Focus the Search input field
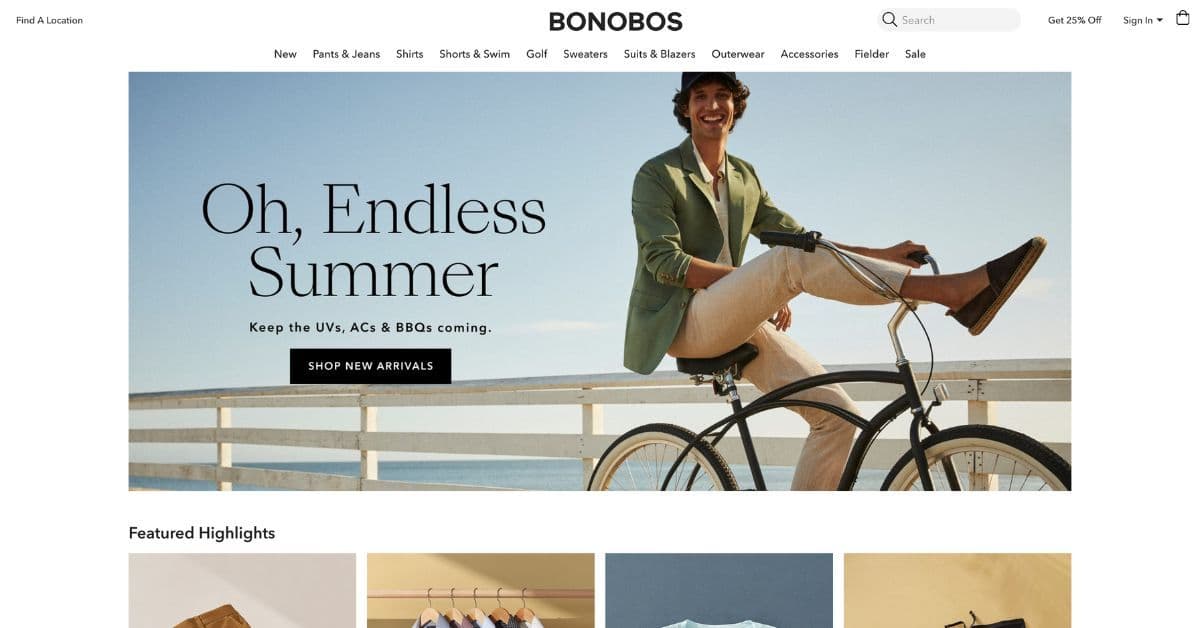Image resolution: width=1200 pixels, height=628 pixels. tap(949, 20)
